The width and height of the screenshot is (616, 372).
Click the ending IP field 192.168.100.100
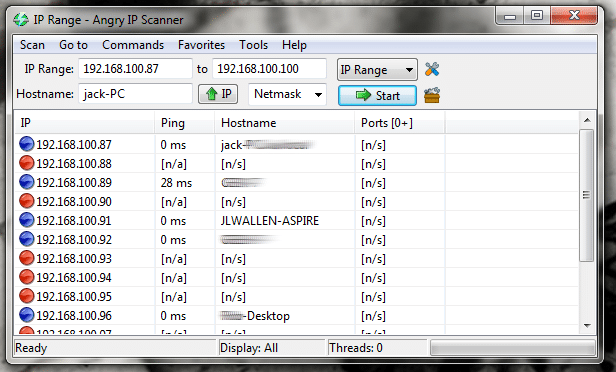pyautogui.click(x=270, y=69)
